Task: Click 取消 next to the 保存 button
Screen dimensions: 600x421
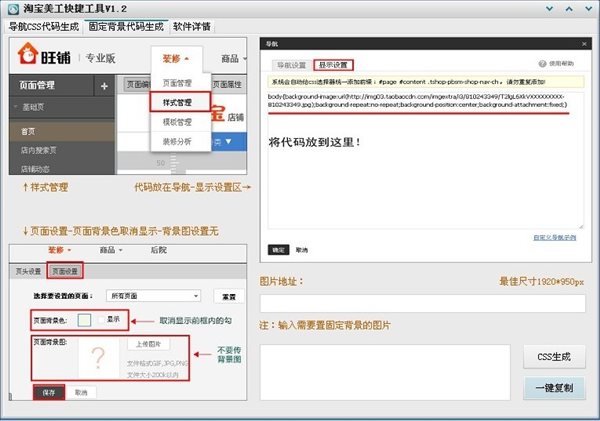Action: coord(81,393)
